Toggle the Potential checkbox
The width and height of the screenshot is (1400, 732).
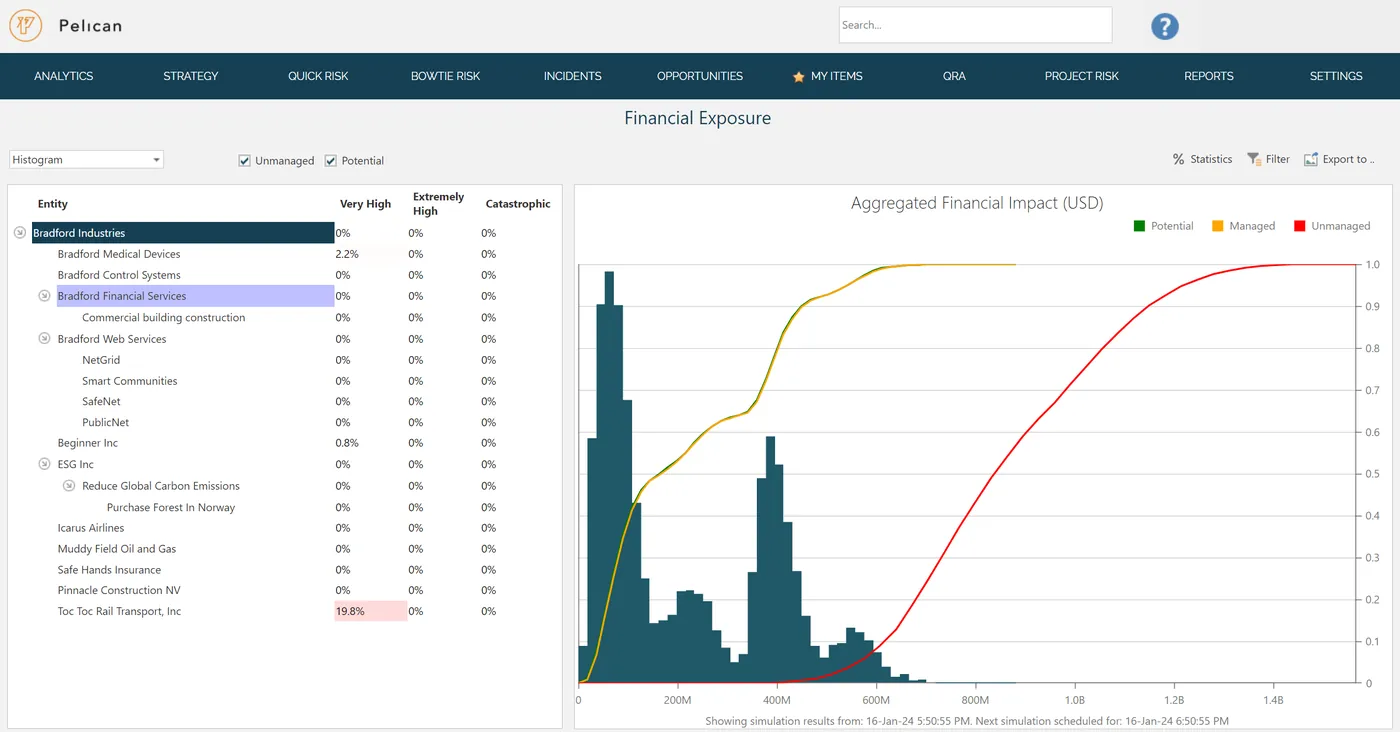331,161
